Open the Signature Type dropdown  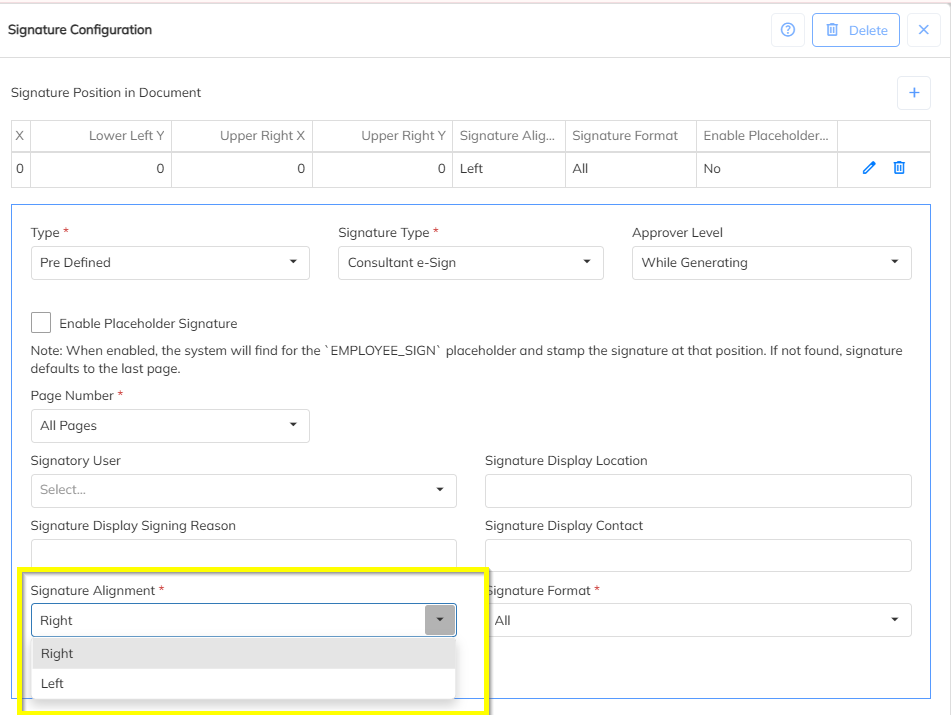(470, 262)
